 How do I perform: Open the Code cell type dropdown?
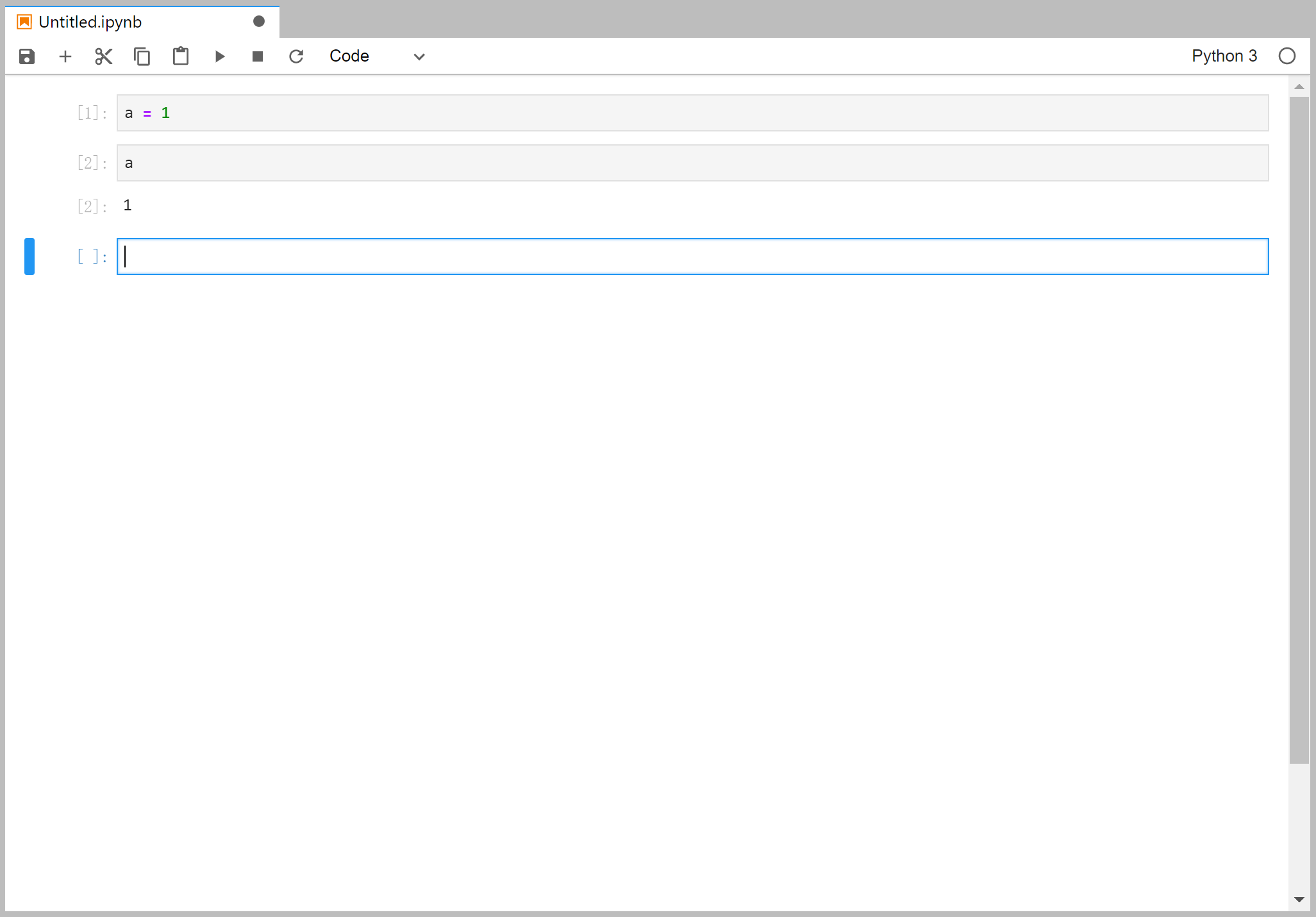(x=377, y=56)
